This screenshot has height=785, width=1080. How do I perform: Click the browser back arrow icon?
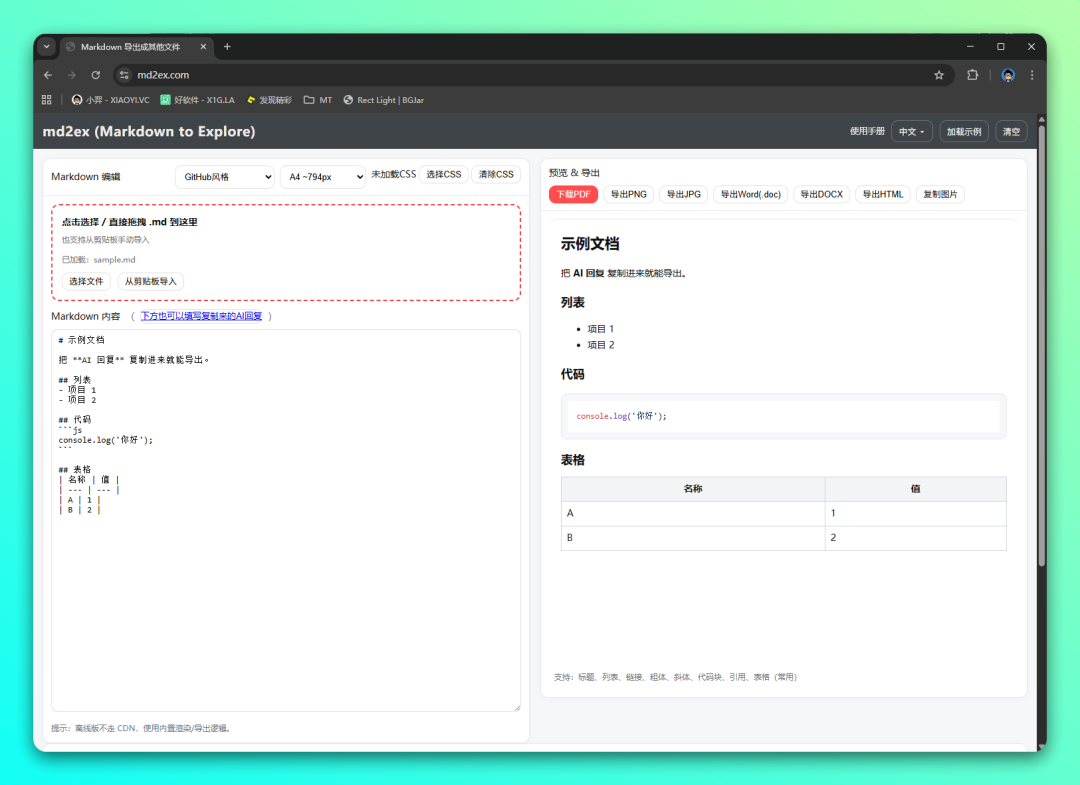[x=48, y=75]
